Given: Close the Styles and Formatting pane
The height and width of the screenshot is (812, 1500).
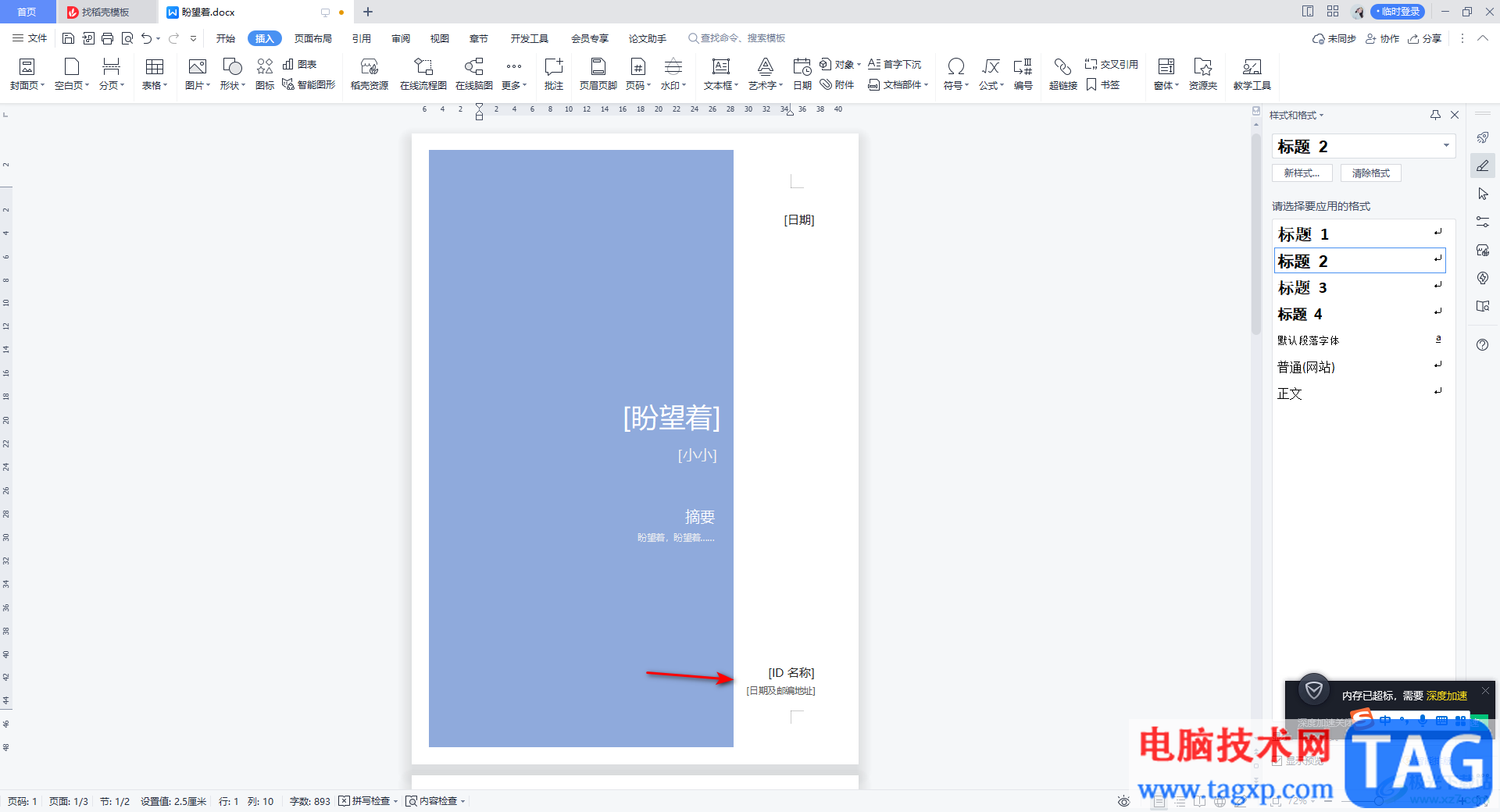Looking at the screenshot, I should (x=1455, y=115).
